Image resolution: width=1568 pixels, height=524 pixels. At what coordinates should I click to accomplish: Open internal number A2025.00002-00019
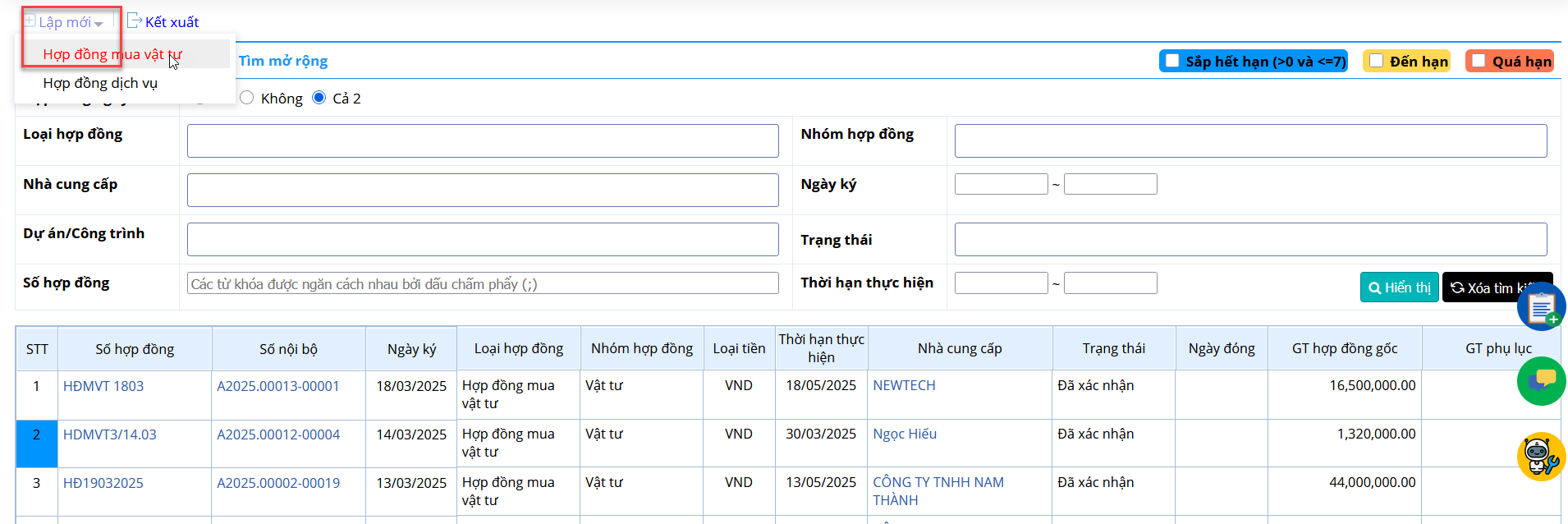tap(278, 483)
